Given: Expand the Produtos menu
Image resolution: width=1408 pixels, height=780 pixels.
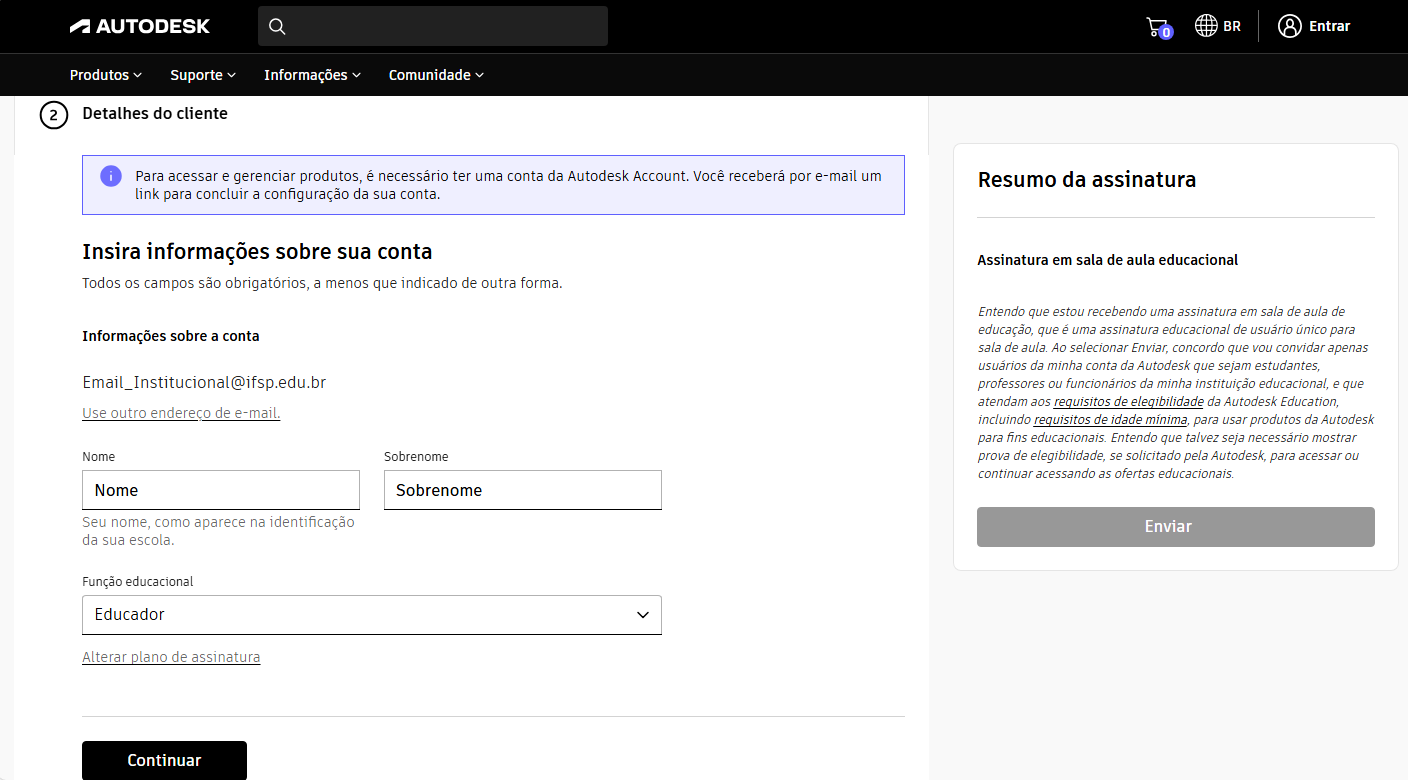Looking at the screenshot, I should 106,75.
